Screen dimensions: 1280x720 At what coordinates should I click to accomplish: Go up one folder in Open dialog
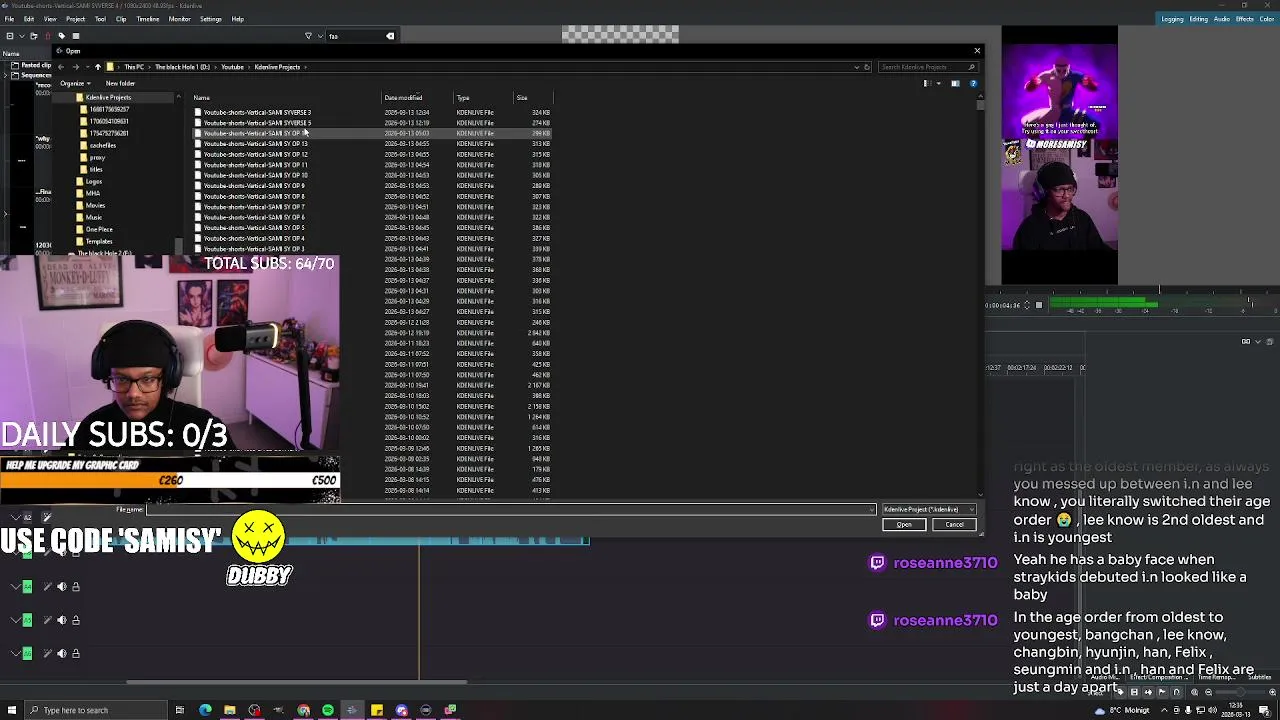point(97,67)
